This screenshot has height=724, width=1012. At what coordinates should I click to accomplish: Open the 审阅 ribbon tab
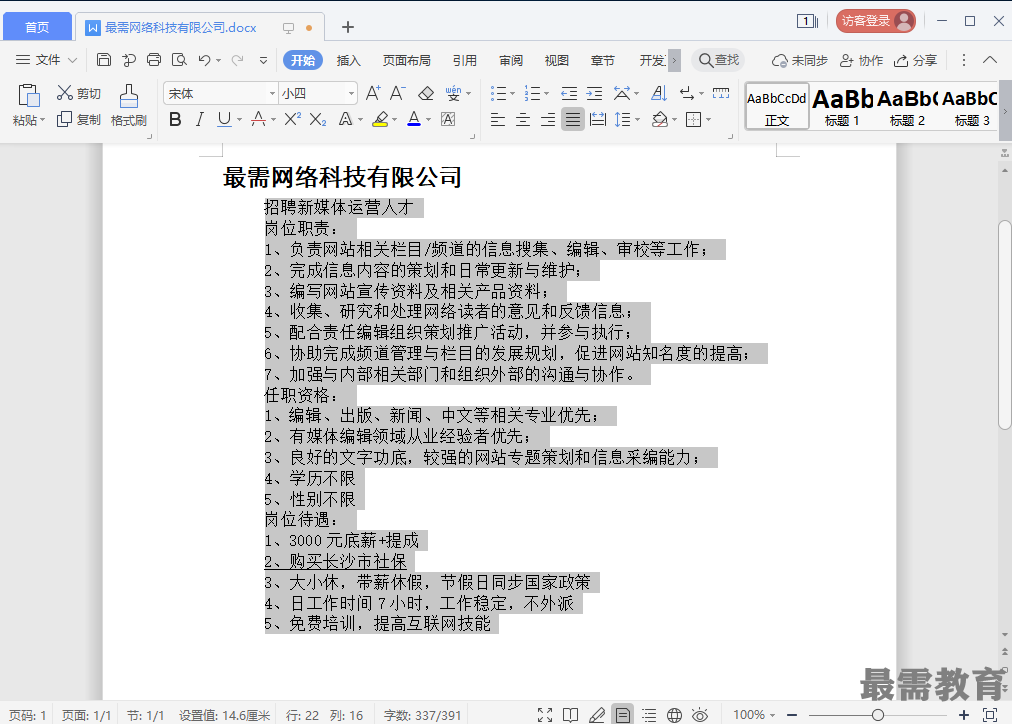pos(511,61)
